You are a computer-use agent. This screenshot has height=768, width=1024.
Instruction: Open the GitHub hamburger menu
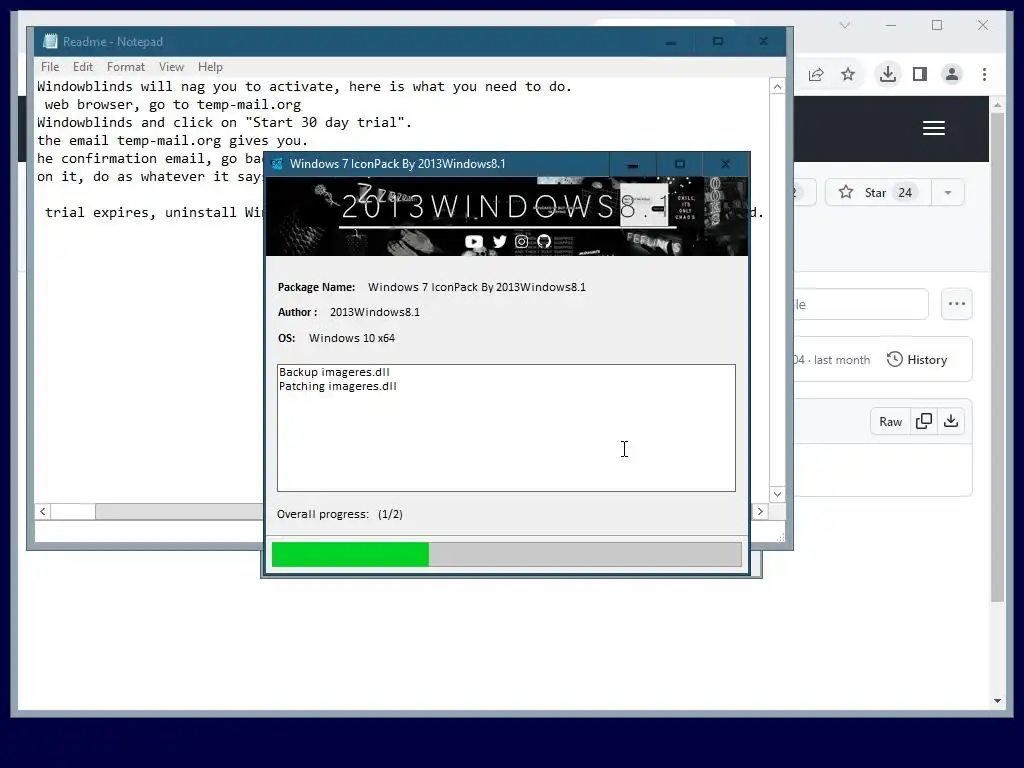934,128
